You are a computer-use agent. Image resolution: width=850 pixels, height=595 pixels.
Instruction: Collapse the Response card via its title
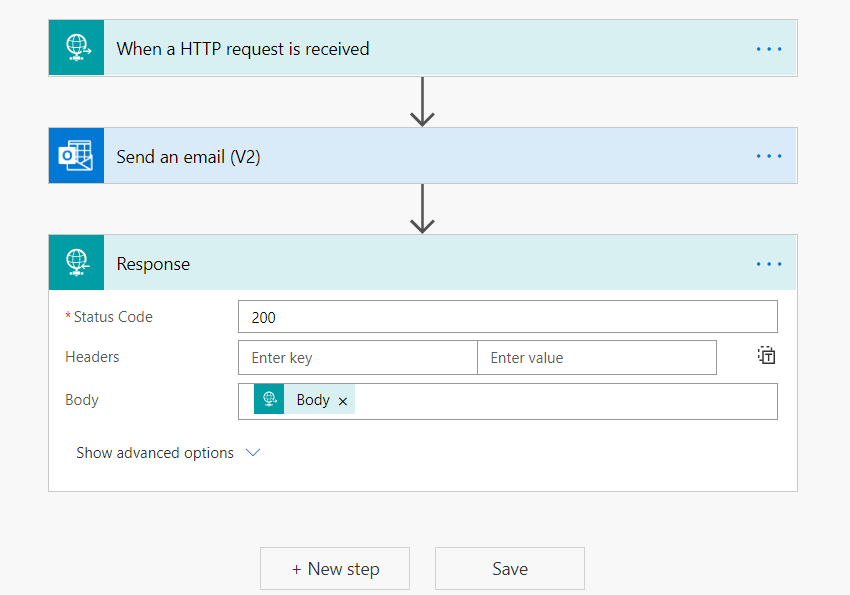(153, 264)
